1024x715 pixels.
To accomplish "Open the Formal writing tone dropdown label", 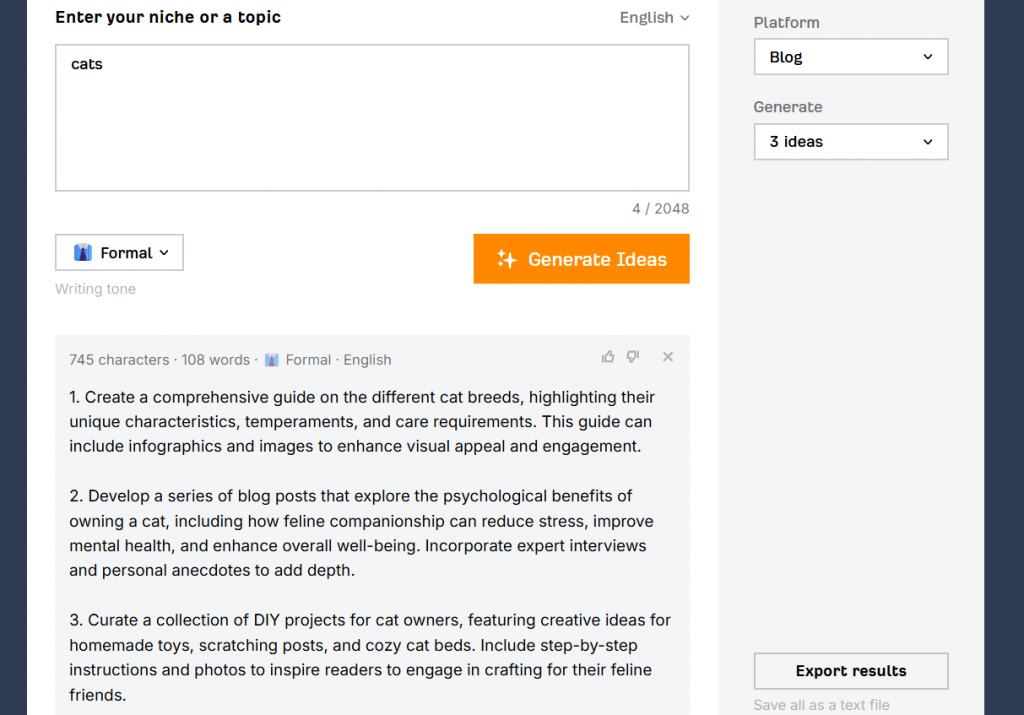I will [x=127, y=253].
